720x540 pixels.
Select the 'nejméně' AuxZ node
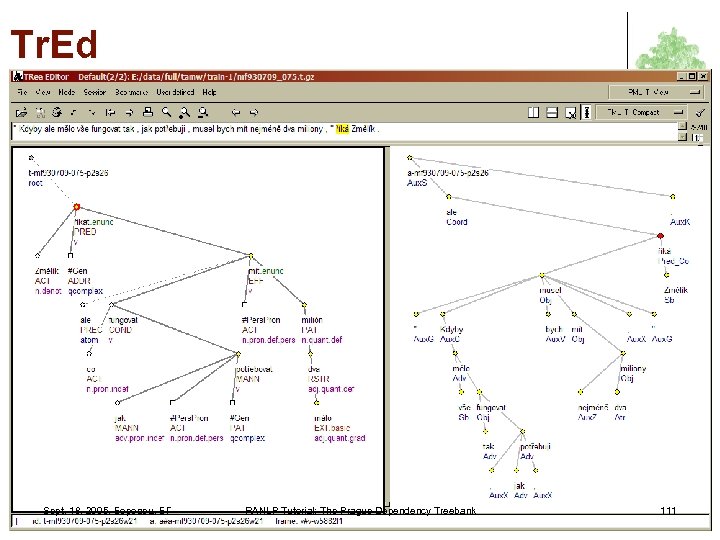click(x=580, y=392)
